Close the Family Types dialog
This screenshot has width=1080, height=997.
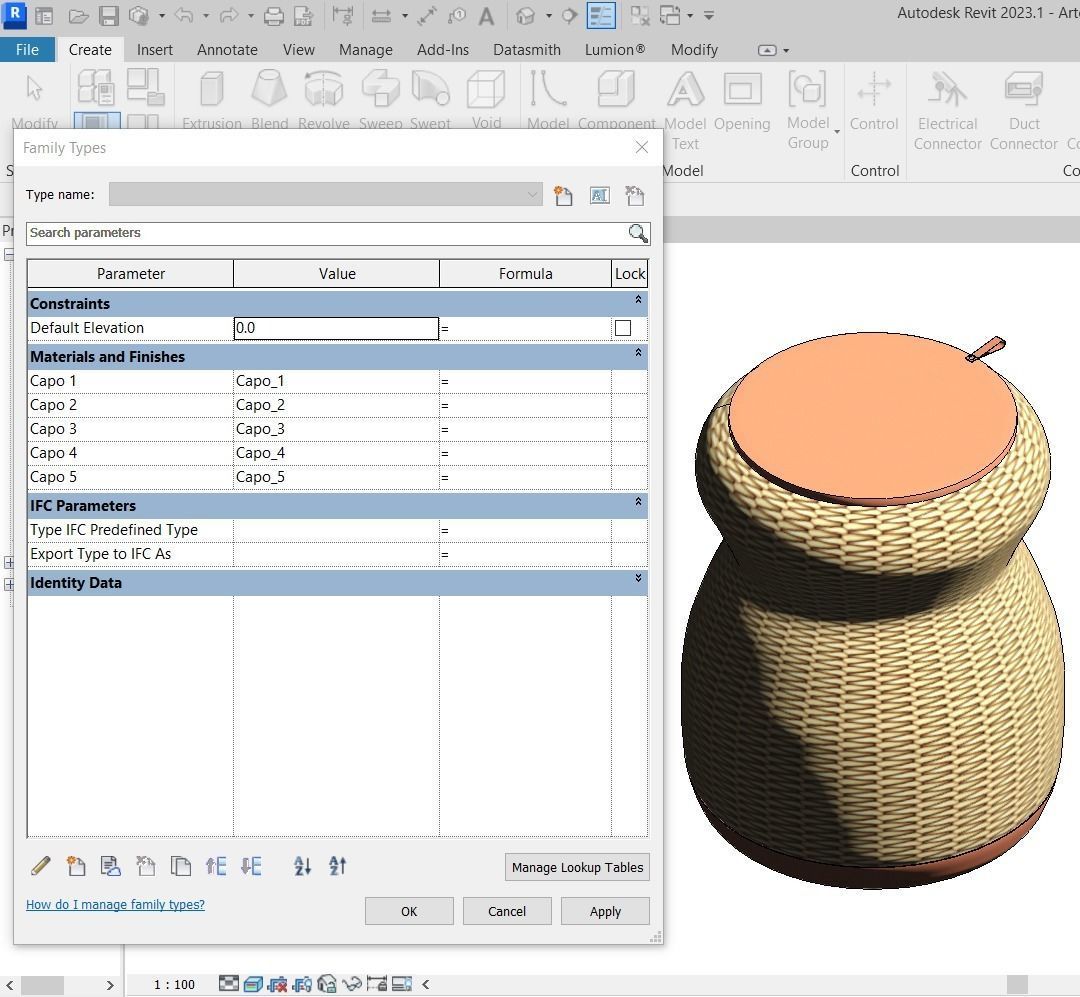641,147
